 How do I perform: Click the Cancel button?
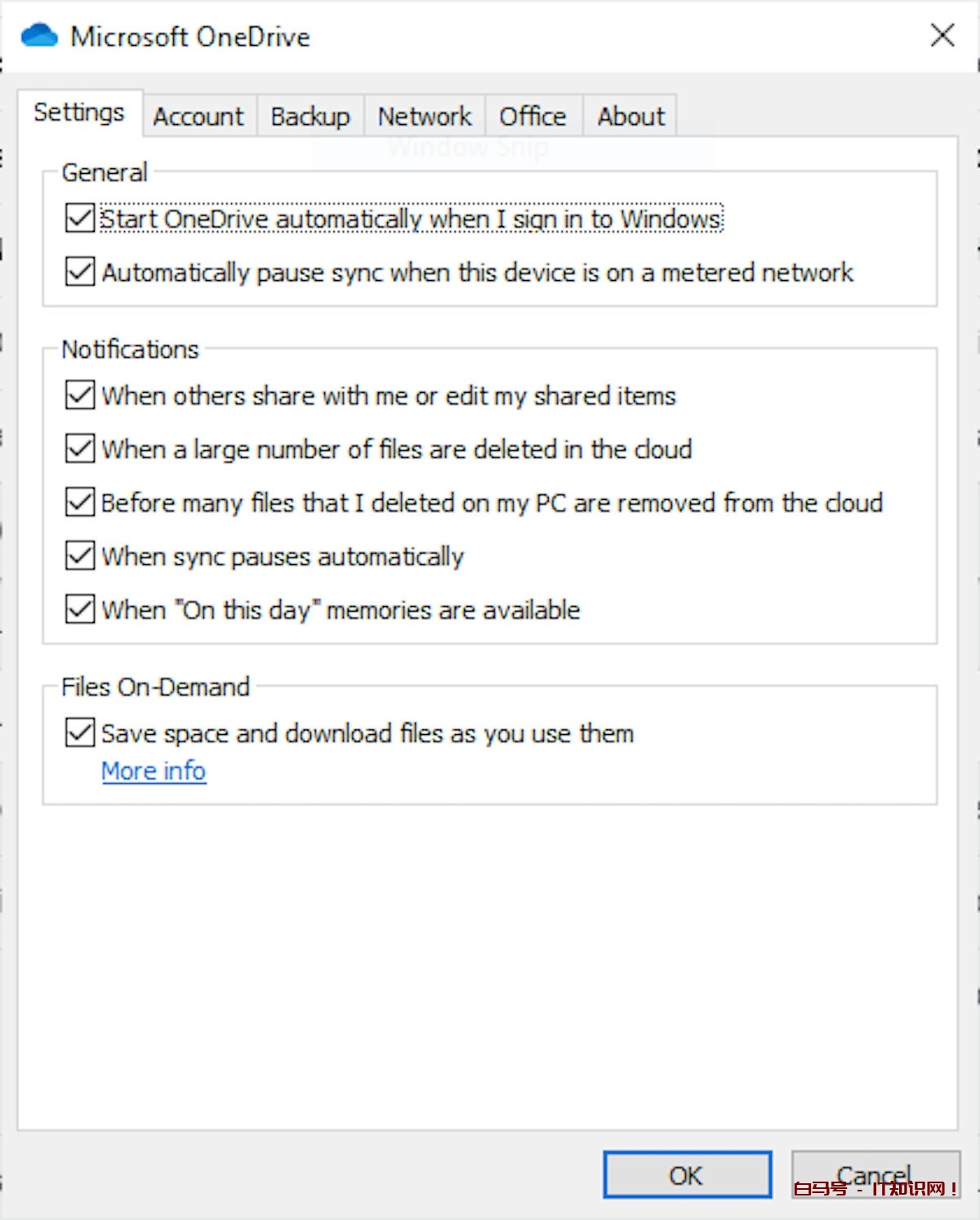(x=875, y=1174)
